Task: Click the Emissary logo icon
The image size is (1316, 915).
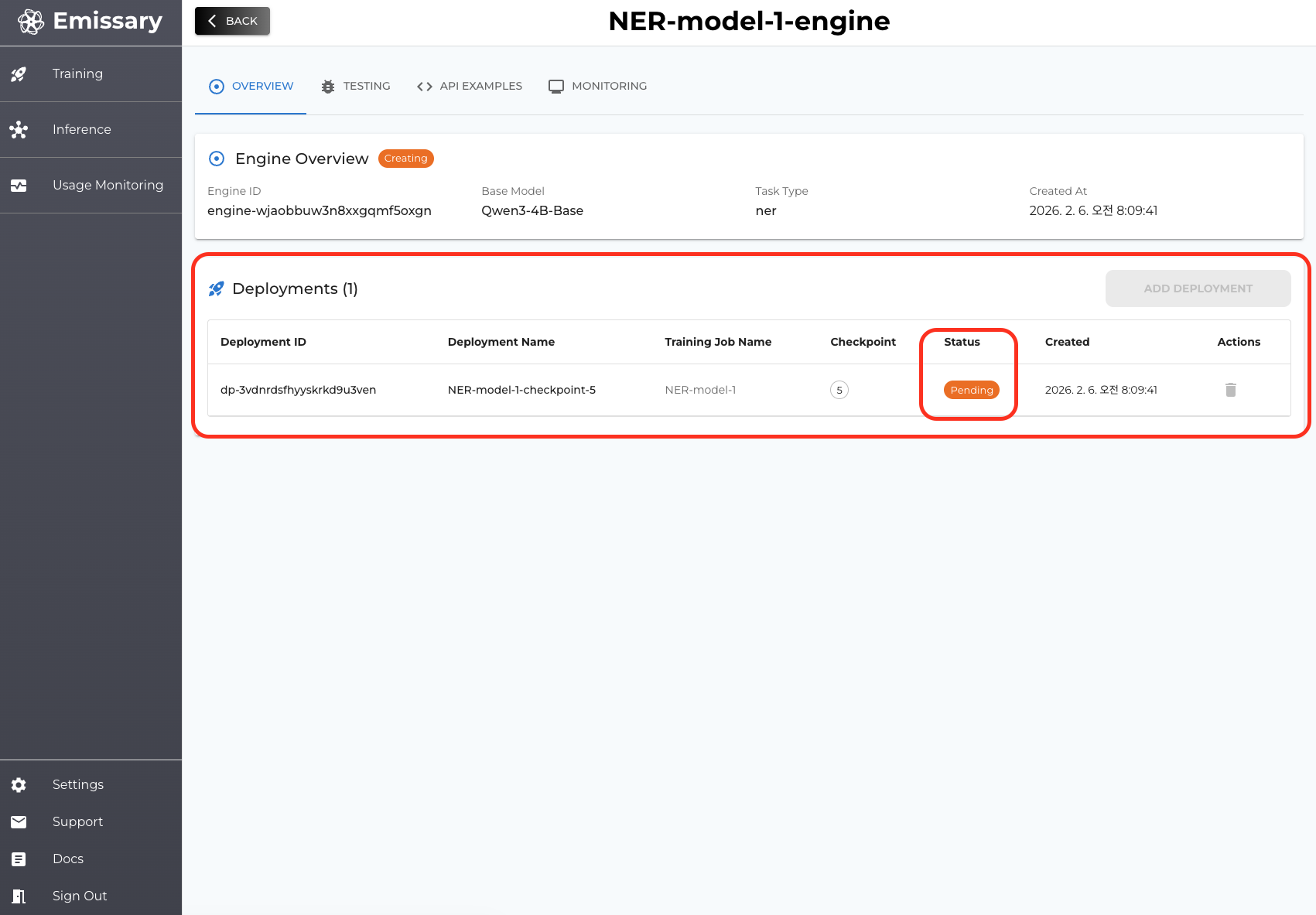Action: [31, 22]
